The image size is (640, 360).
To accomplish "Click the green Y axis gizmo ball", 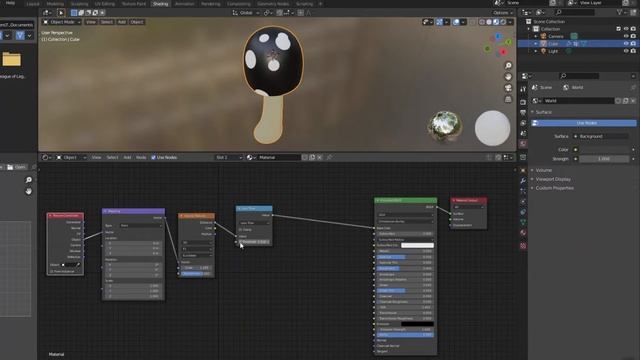I will pyautogui.click(x=508, y=42).
